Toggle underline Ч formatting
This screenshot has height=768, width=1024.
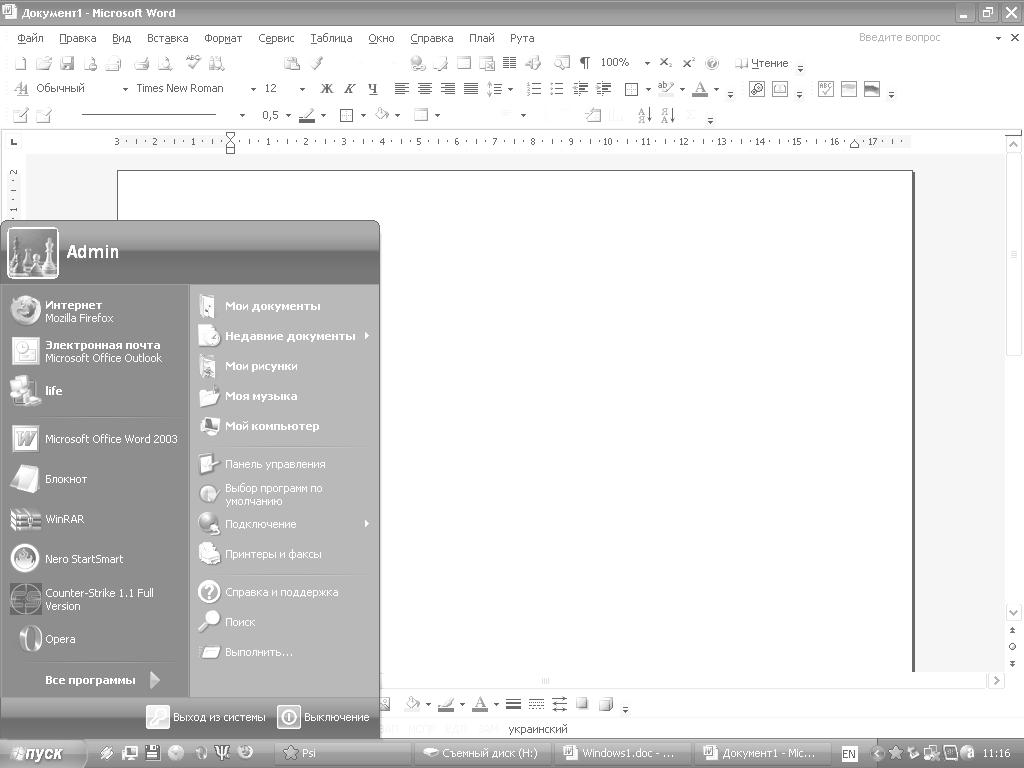coord(372,89)
